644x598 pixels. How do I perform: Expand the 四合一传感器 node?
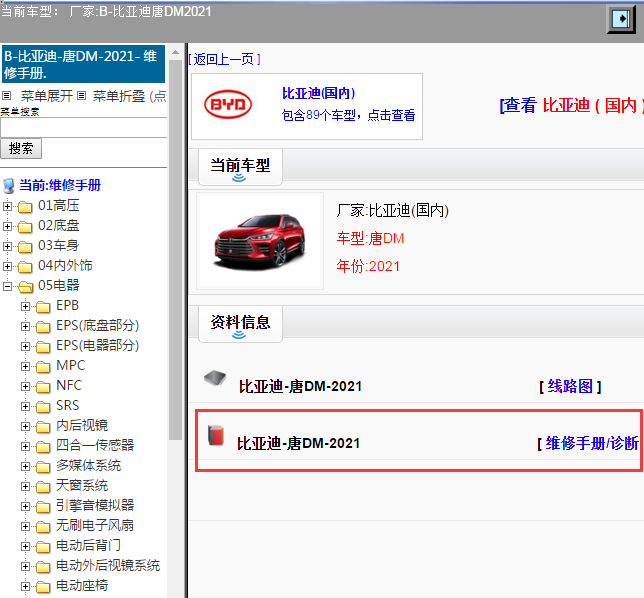tap(25, 446)
